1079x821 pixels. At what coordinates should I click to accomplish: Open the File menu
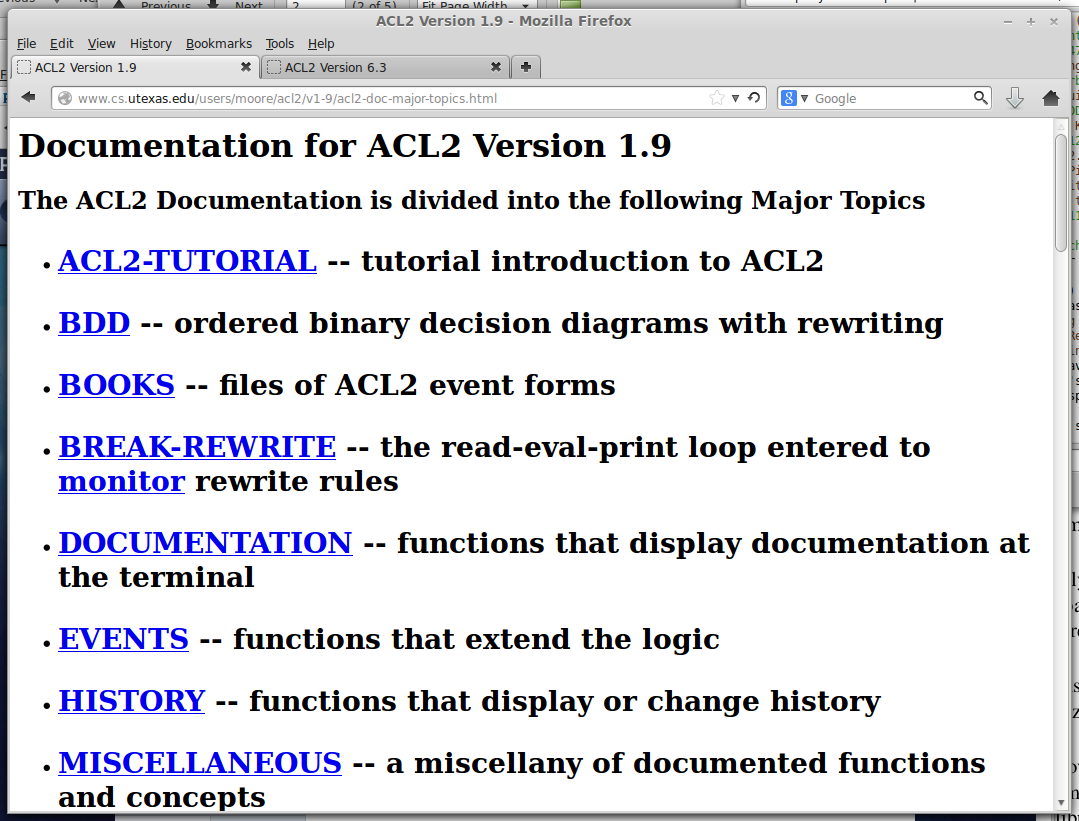click(x=26, y=43)
